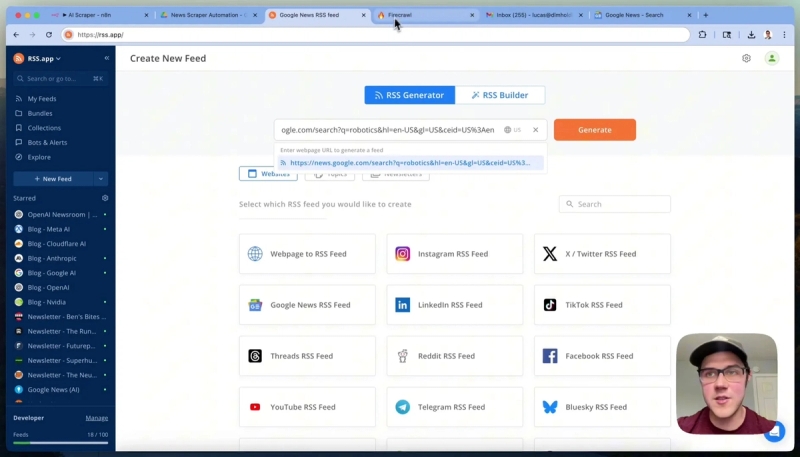
Task: Choose Facebook RSS Feed card
Action: 602,356
